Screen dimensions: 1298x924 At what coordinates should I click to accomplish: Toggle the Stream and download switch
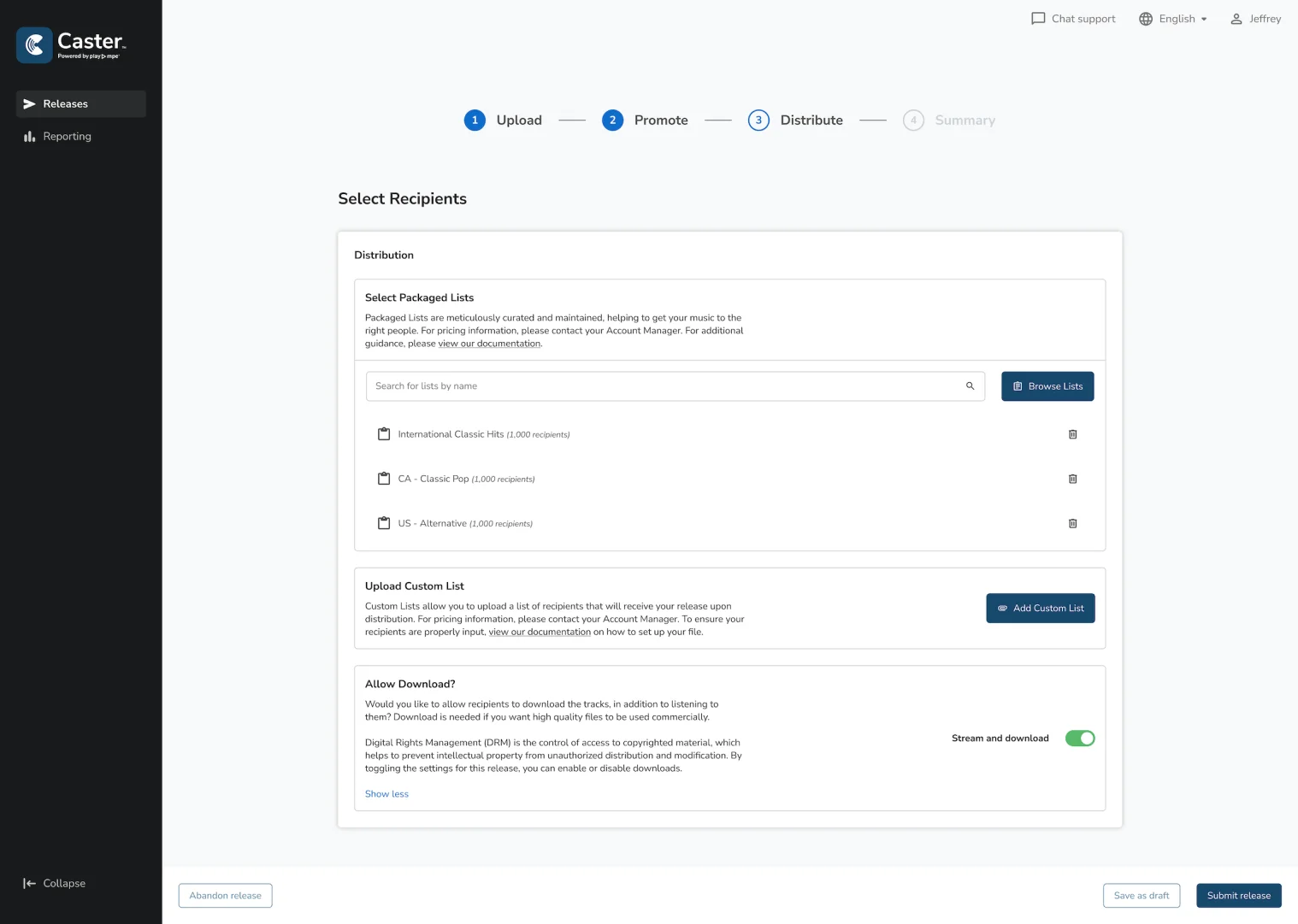[1079, 739]
